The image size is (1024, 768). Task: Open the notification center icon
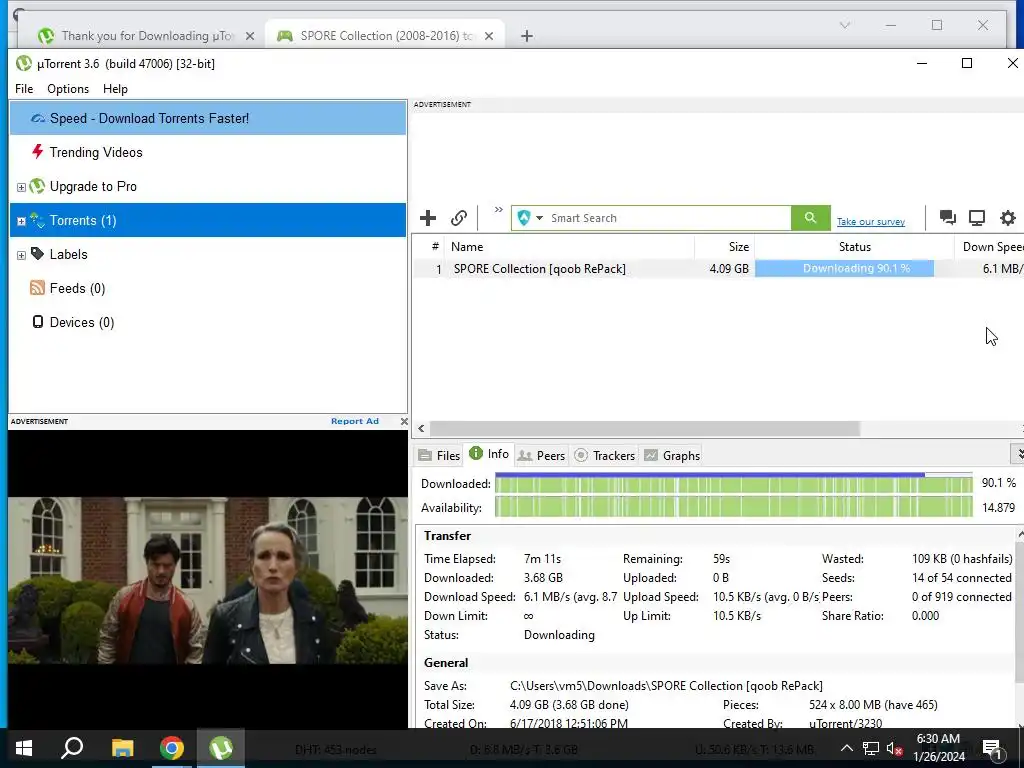point(993,749)
